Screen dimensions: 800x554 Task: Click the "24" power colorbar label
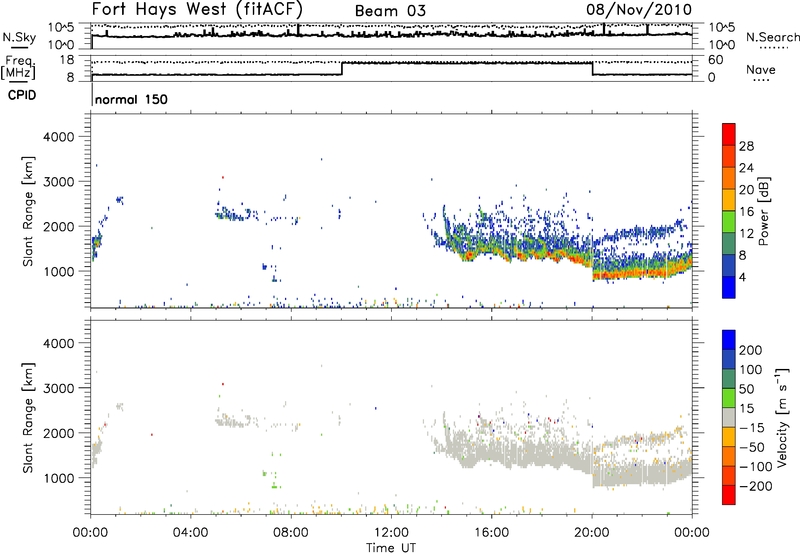click(x=746, y=168)
